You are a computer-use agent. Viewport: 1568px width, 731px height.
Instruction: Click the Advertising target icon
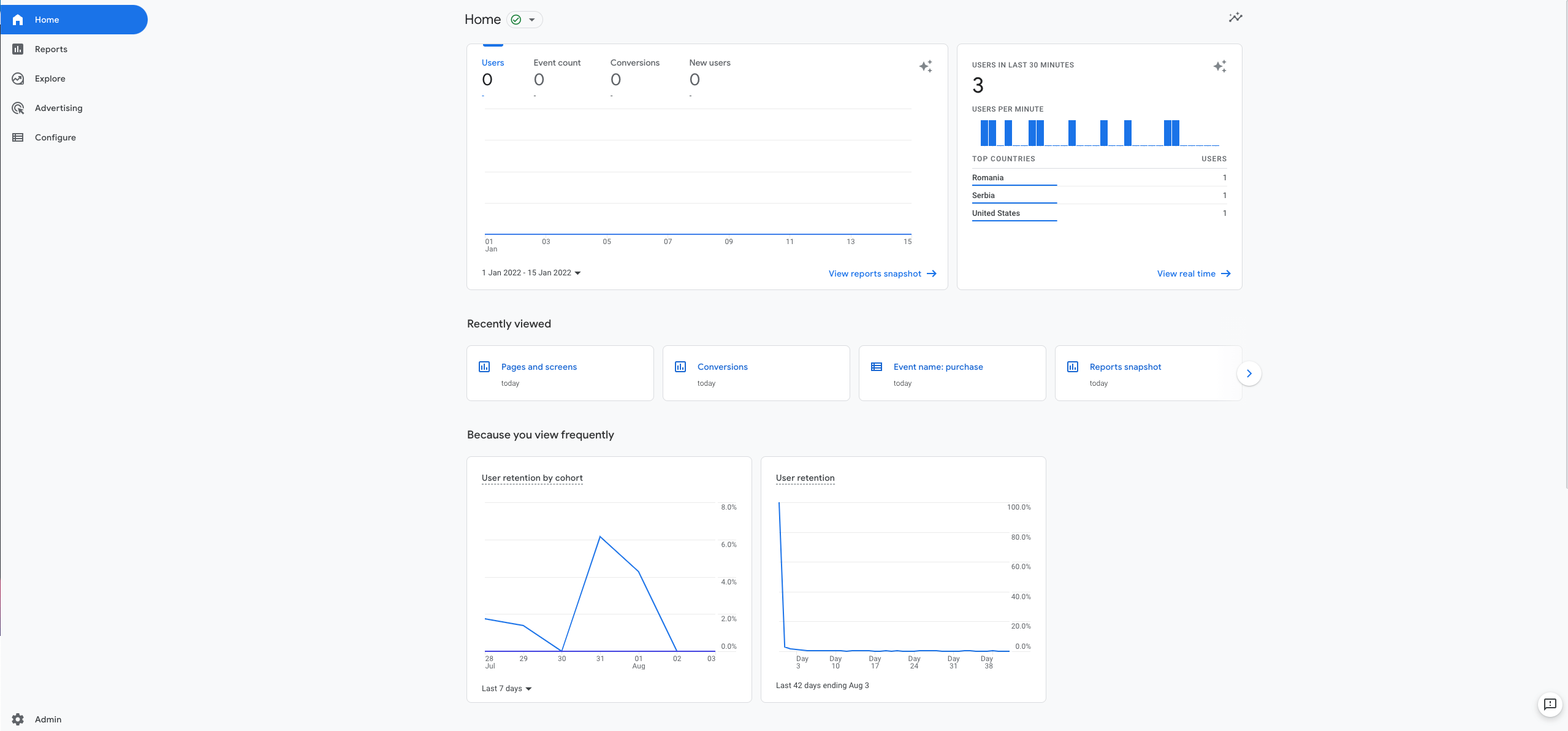18,108
